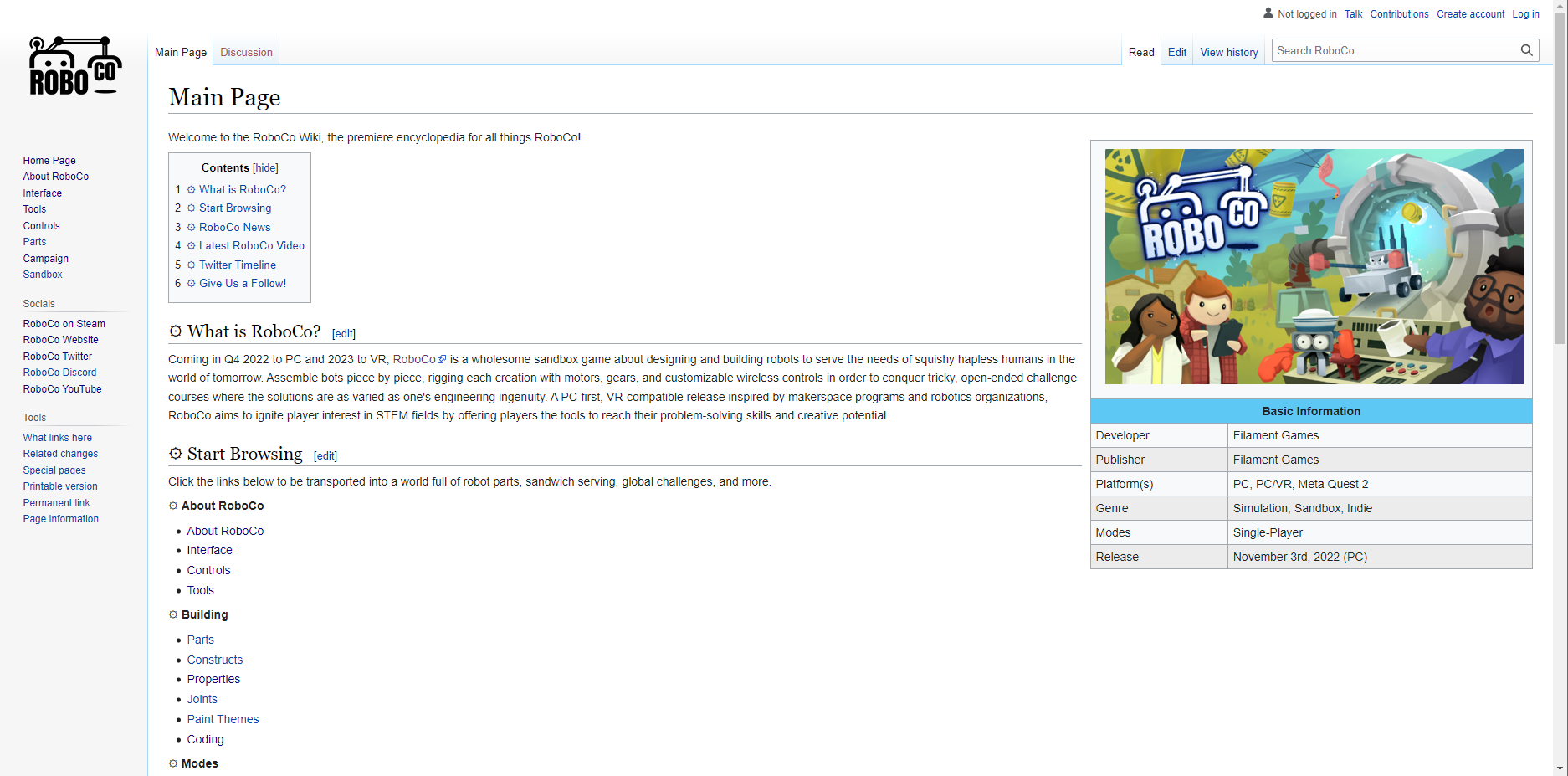Open the Edit tab
Viewport: 1568px width, 776px height.
[1176, 52]
